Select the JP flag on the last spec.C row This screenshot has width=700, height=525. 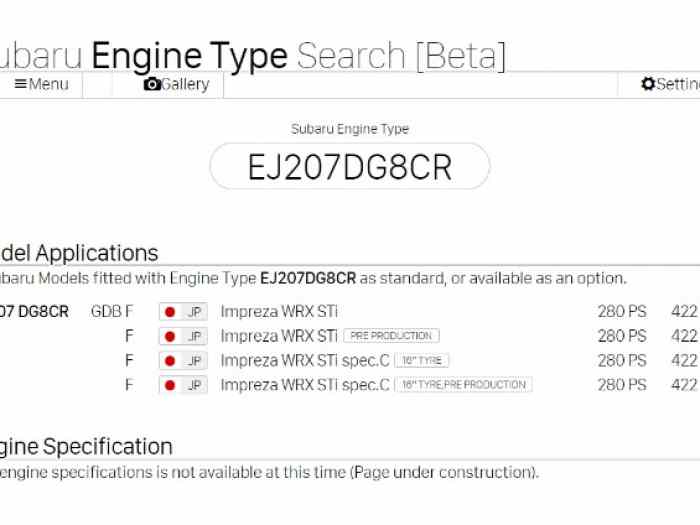pos(183,385)
